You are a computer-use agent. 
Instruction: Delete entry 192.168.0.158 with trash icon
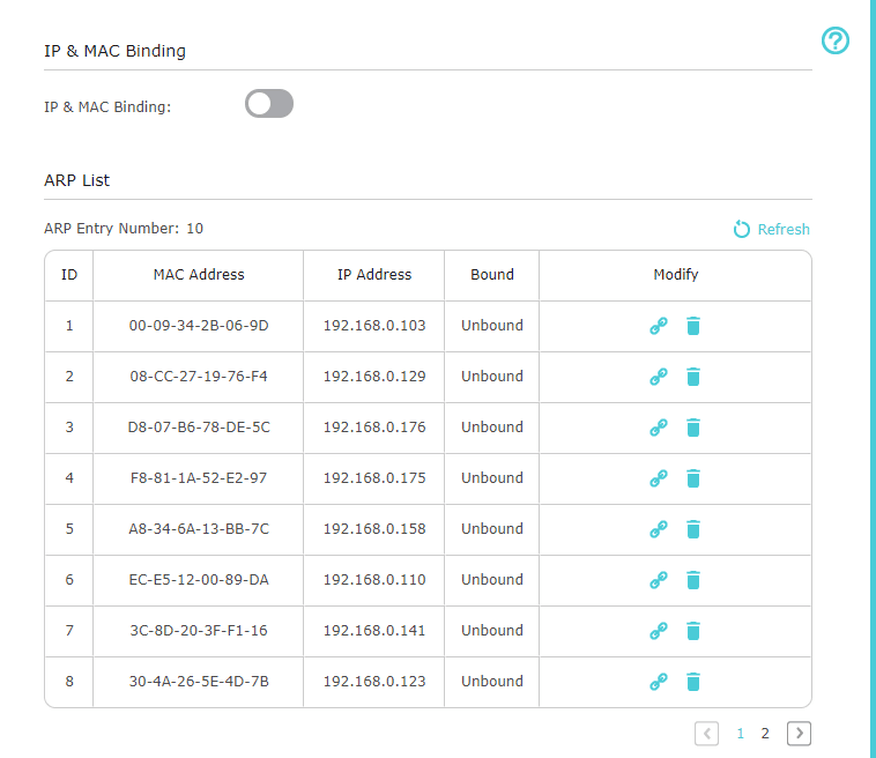coord(693,529)
